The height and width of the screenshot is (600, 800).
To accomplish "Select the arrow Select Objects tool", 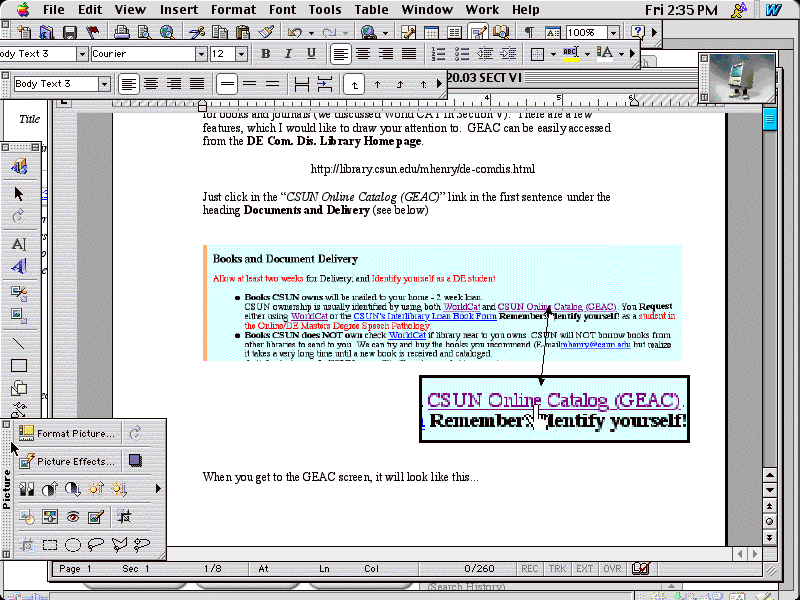I will point(19,194).
